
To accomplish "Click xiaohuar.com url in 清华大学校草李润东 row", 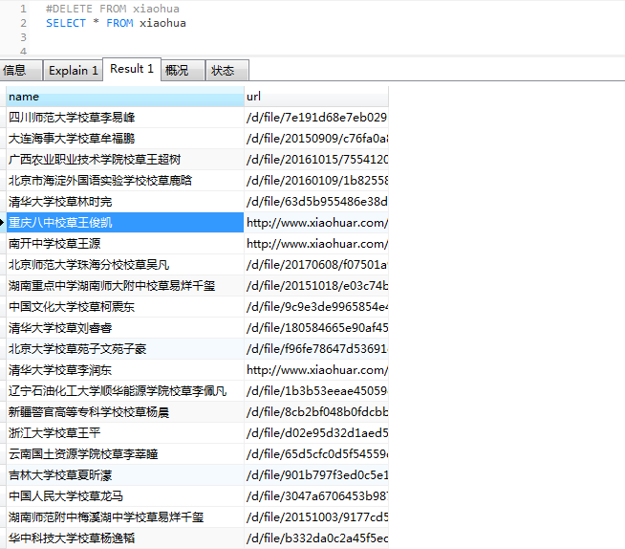I will [x=316, y=370].
